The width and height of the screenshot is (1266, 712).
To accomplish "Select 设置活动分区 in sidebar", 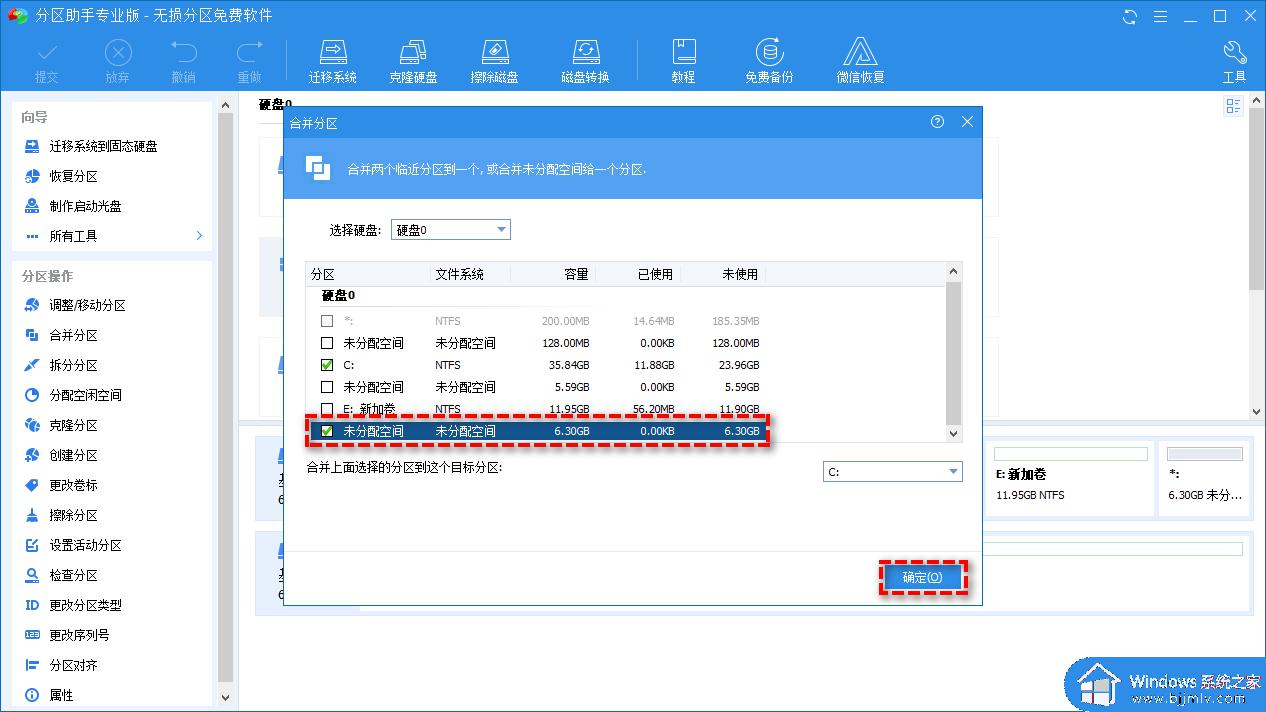I will [85, 545].
